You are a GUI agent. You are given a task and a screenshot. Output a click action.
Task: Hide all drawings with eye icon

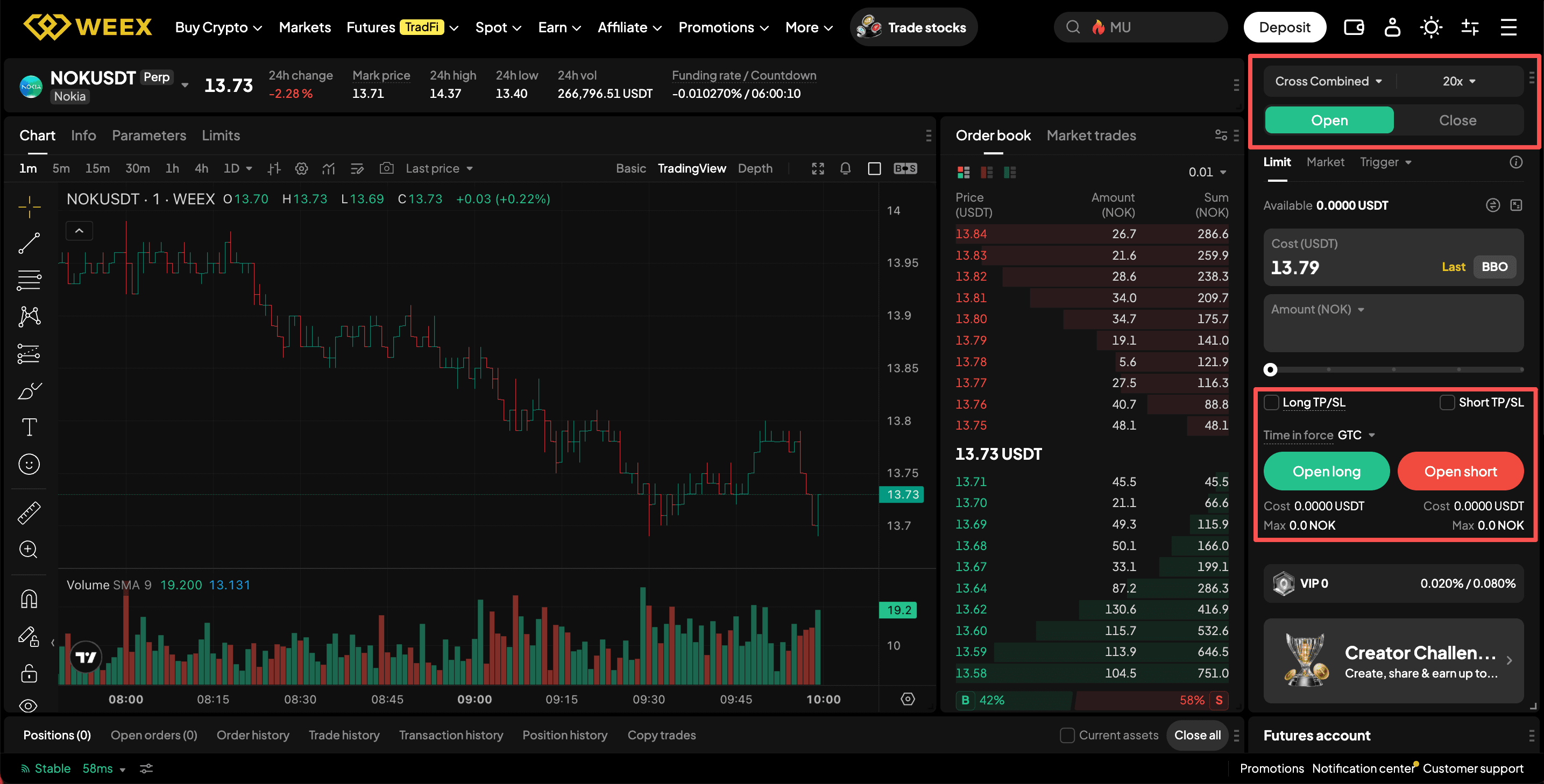tap(29, 705)
